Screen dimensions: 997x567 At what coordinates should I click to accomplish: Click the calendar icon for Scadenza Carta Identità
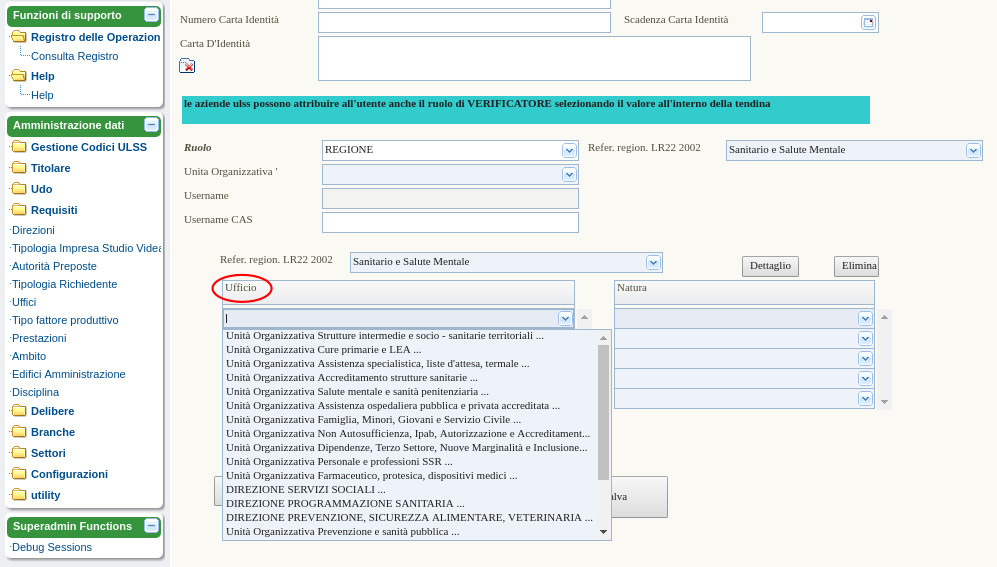tap(868, 23)
